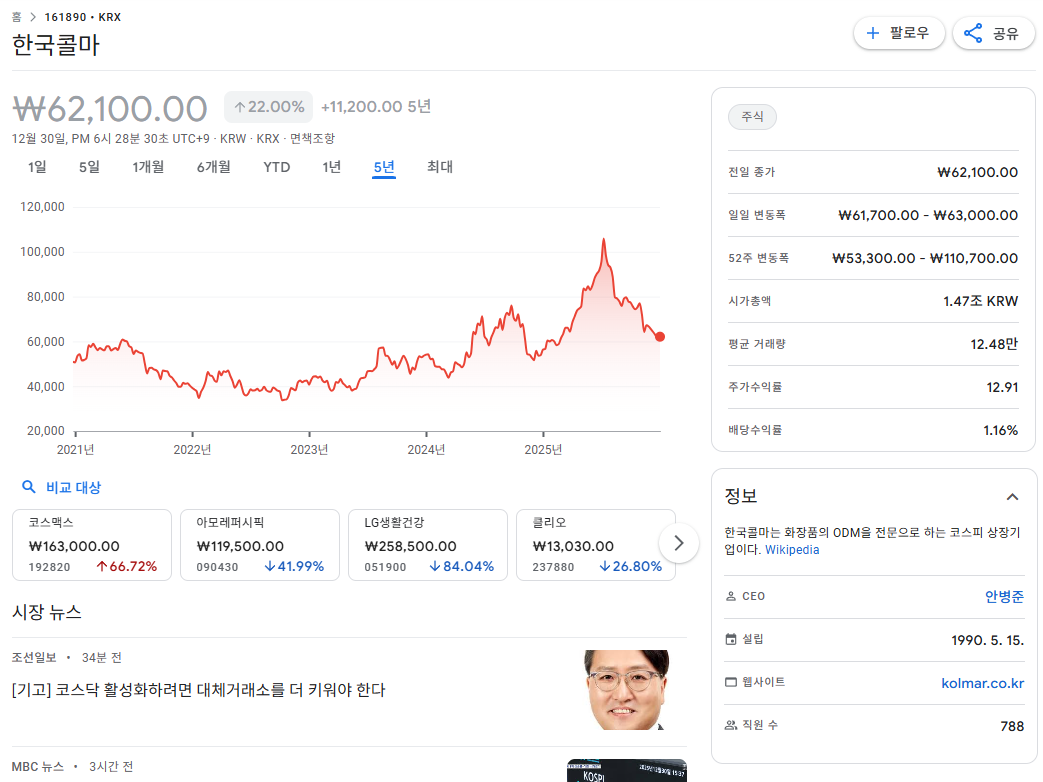Go to 홈 in the breadcrumb
This screenshot has height=782, width=1043.
click(17, 17)
